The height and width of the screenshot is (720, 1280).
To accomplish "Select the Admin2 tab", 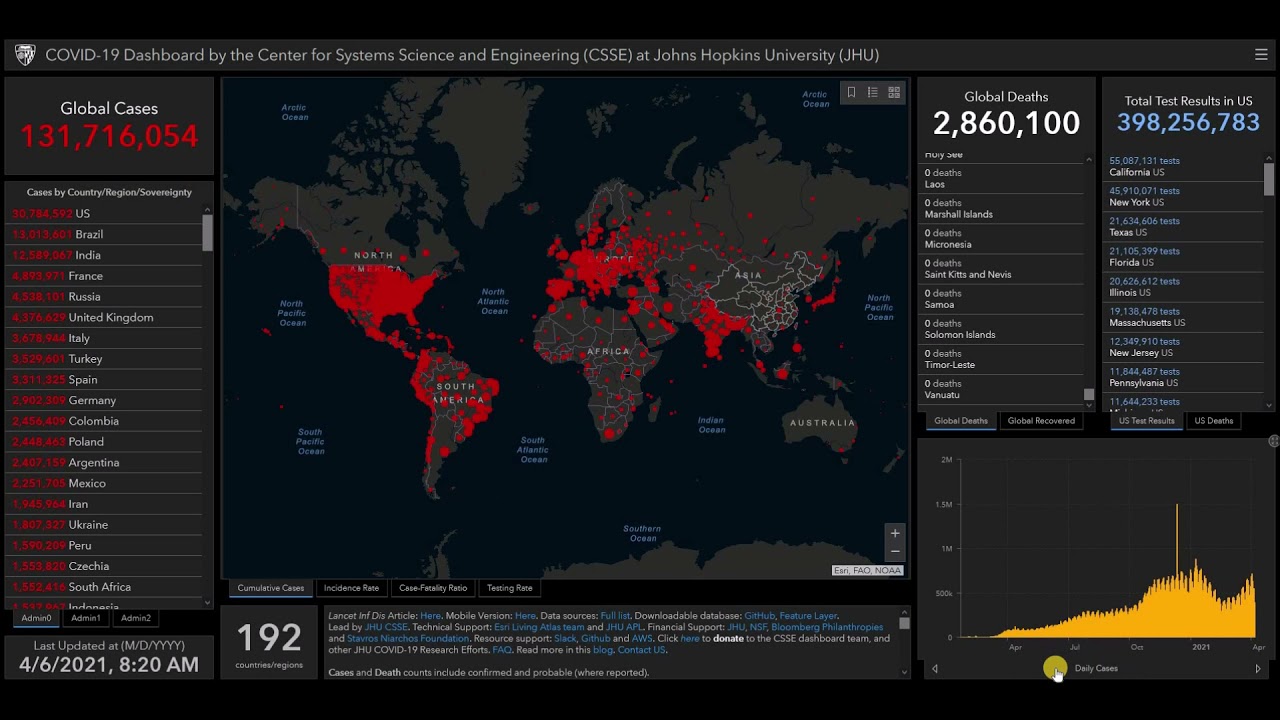I will click(136, 618).
